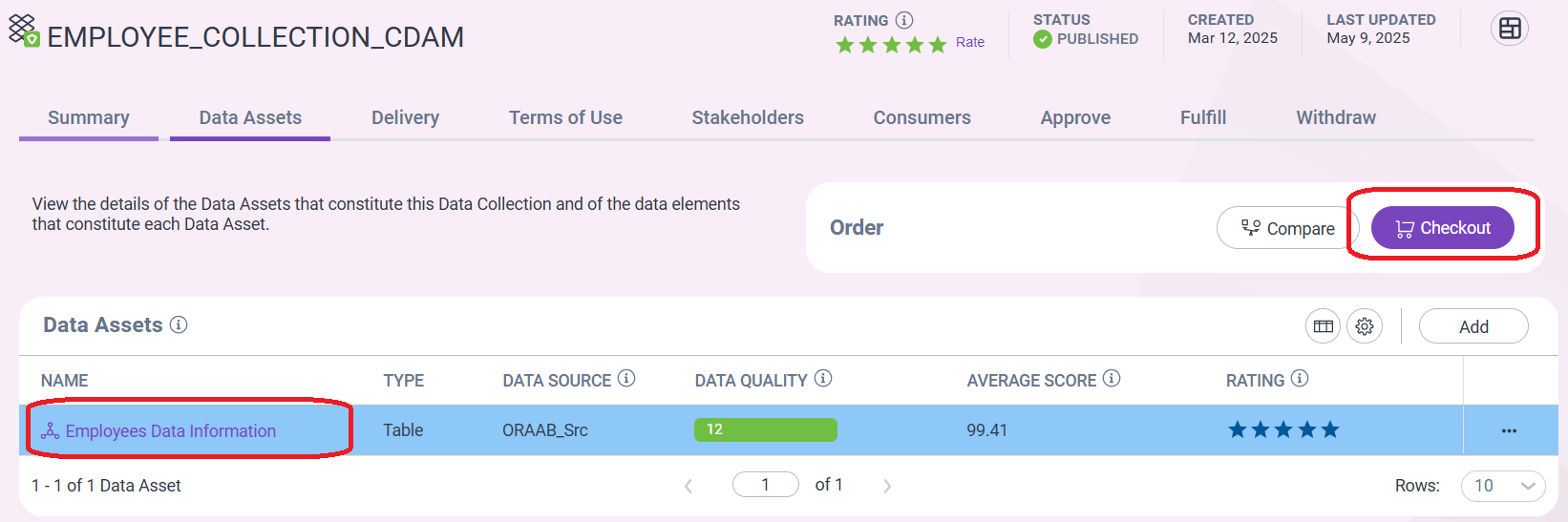Click the May 9, 2025 last updated date
The image size is (1568, 522).
coord(1368,38)
